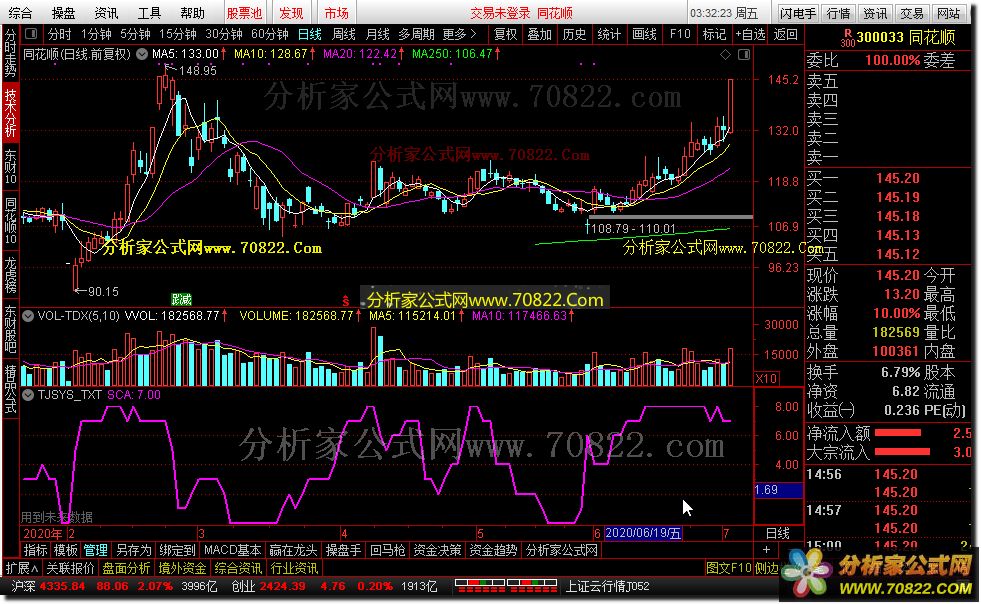Click the 叠加 overlay tool
Viewport: 981px width, 604px height.
pyautogui.click(x=539, y=34)
